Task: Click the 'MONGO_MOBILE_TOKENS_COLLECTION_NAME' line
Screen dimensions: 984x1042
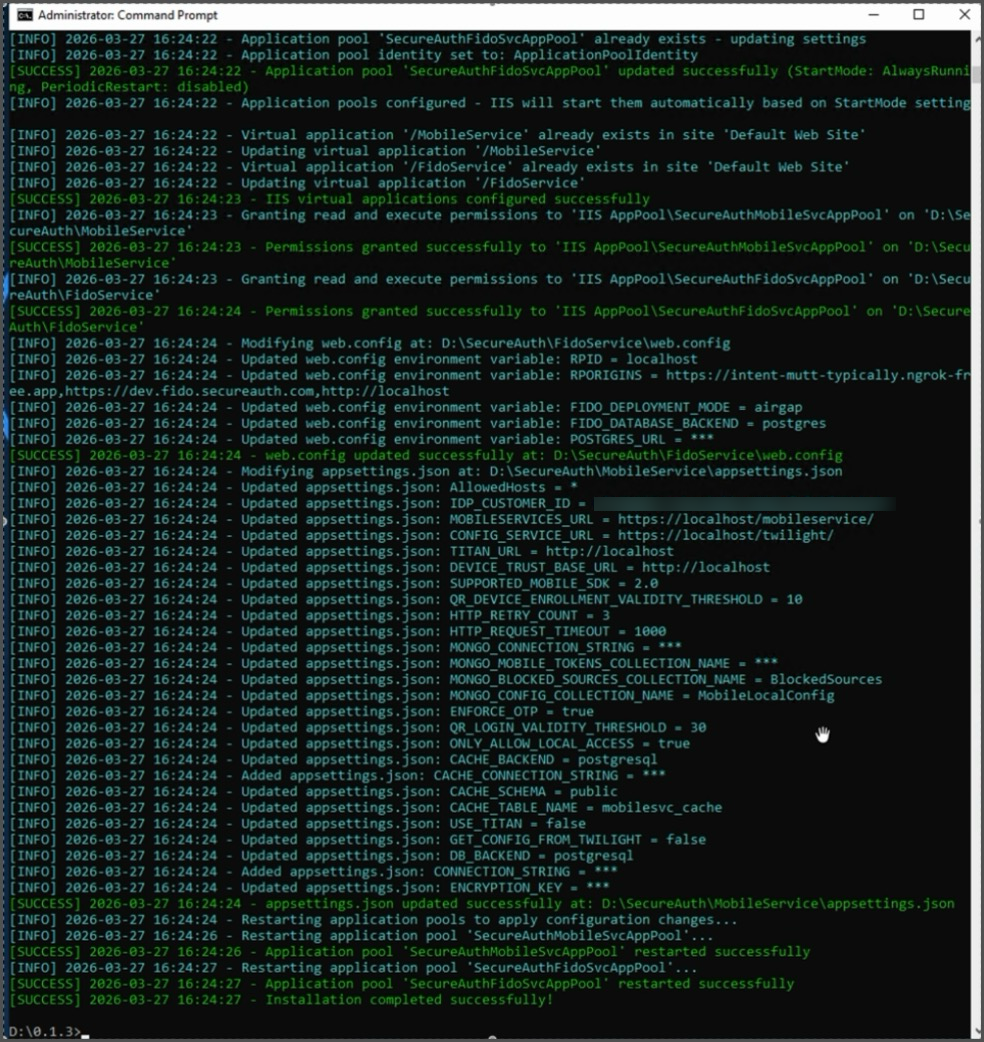Action: tap(394, 663)
